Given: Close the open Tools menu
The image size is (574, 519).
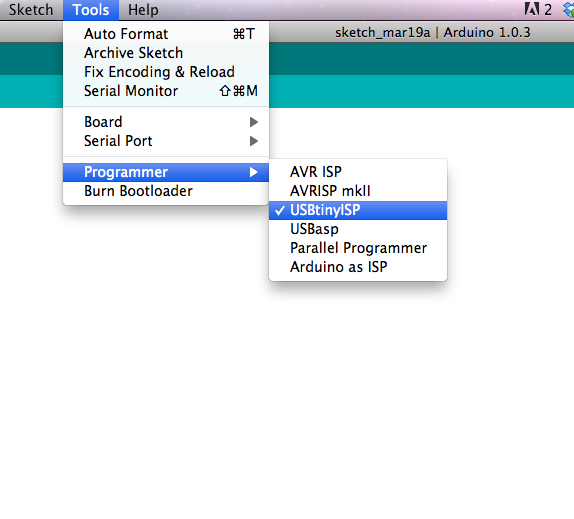Looking at the screenshot, I should 91,10.
